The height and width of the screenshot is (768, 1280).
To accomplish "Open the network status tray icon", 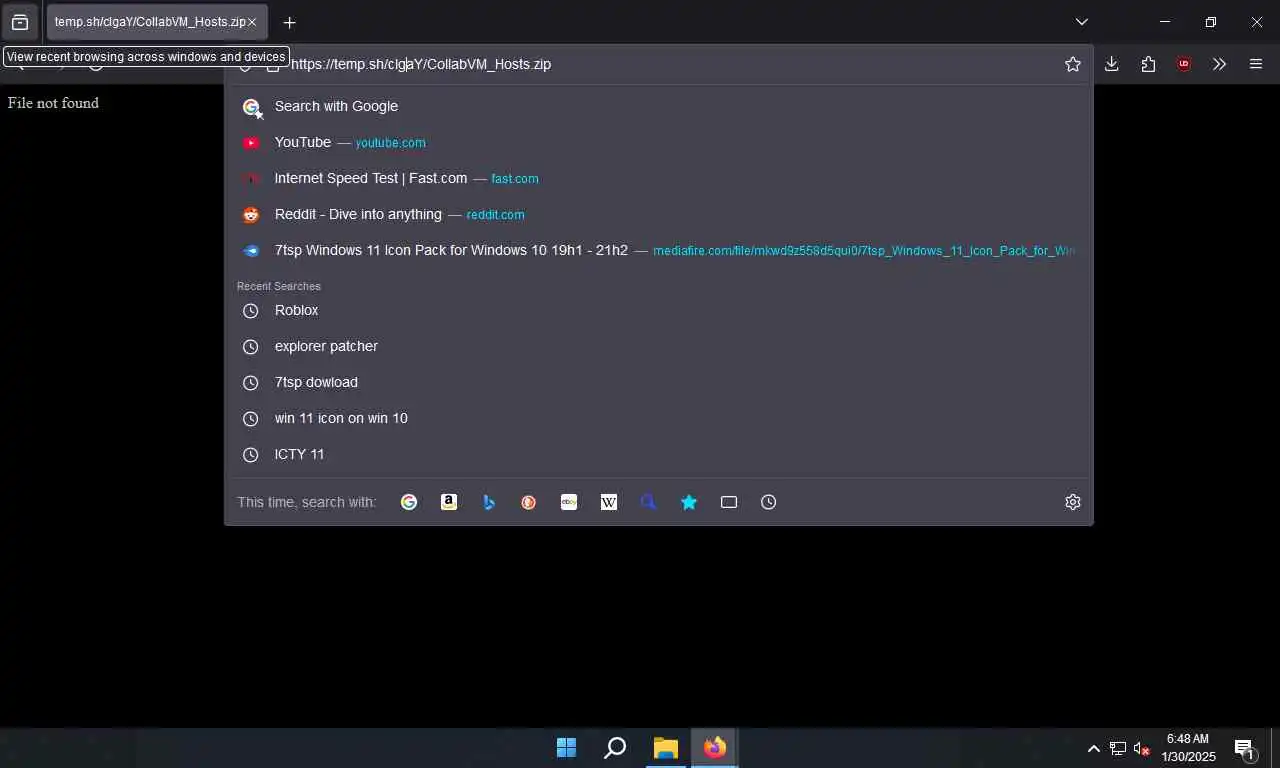I will point(1118,748).
